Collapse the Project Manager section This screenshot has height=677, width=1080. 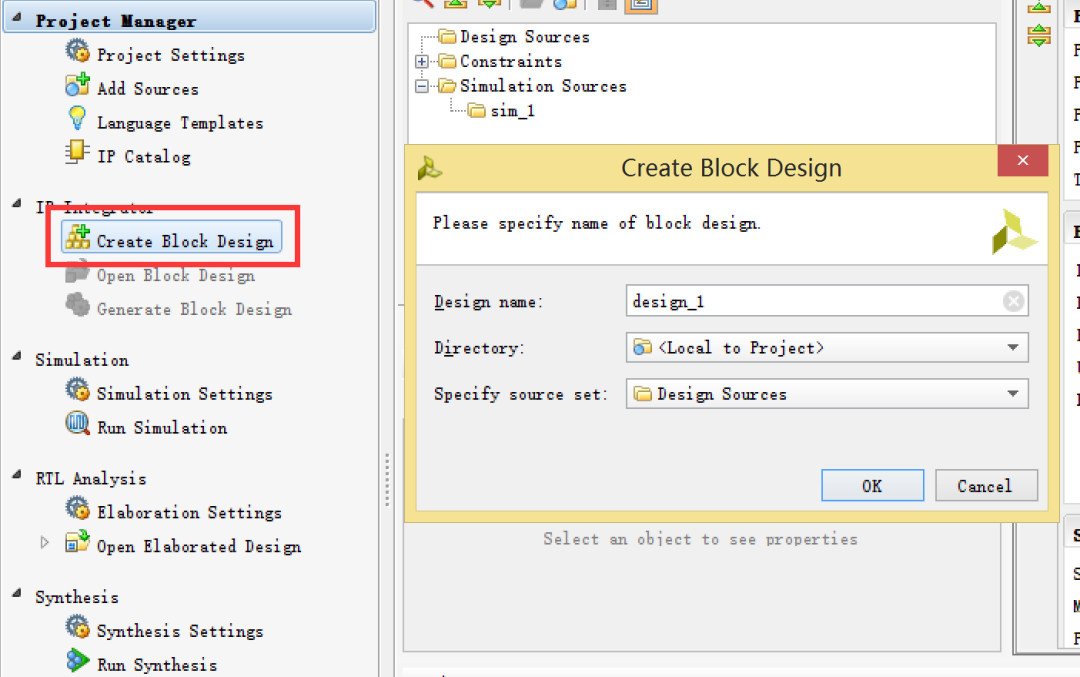pyautogui.click(x=17, y=18)
